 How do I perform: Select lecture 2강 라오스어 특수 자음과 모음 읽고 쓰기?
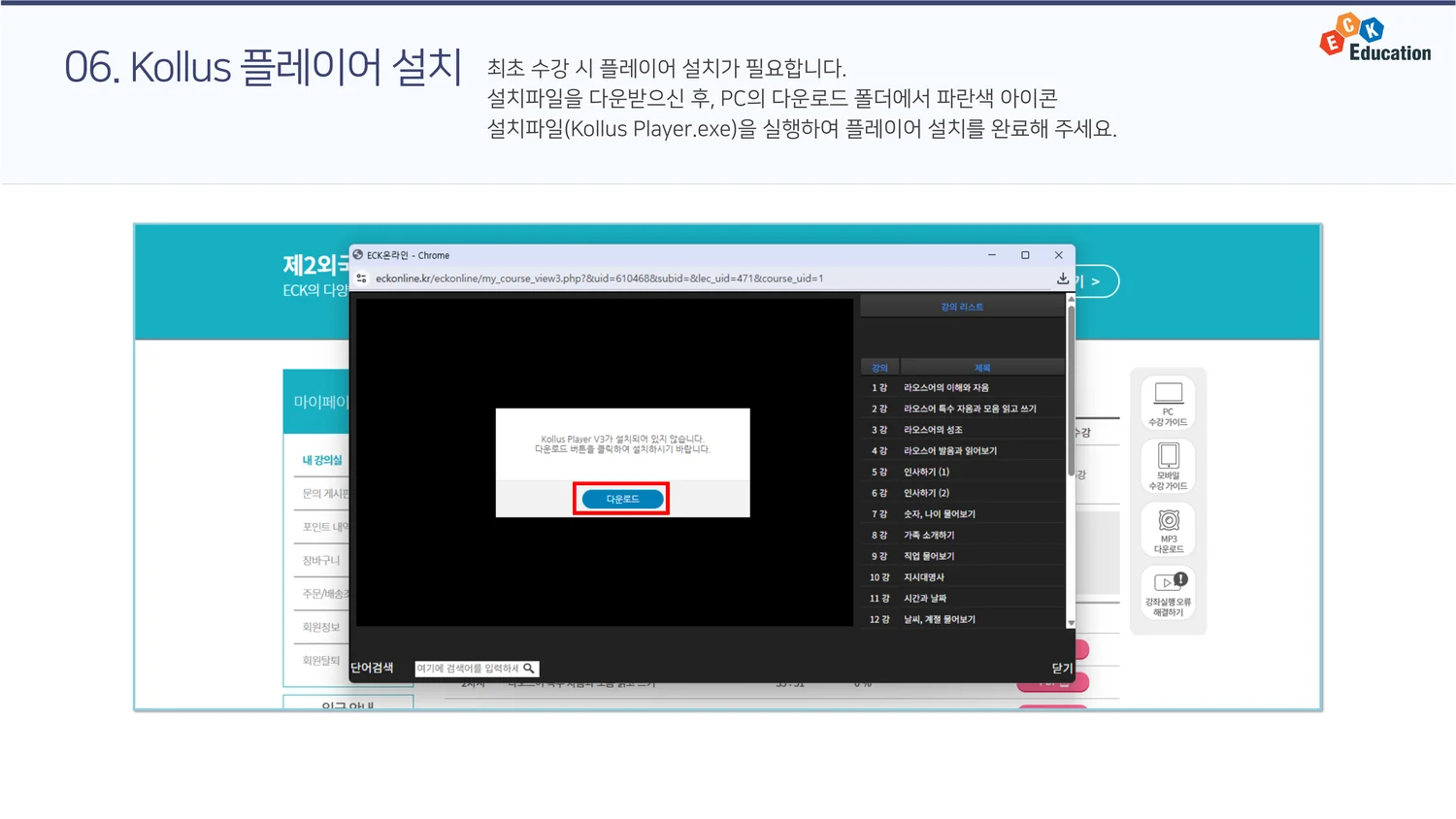pos(962,409)
